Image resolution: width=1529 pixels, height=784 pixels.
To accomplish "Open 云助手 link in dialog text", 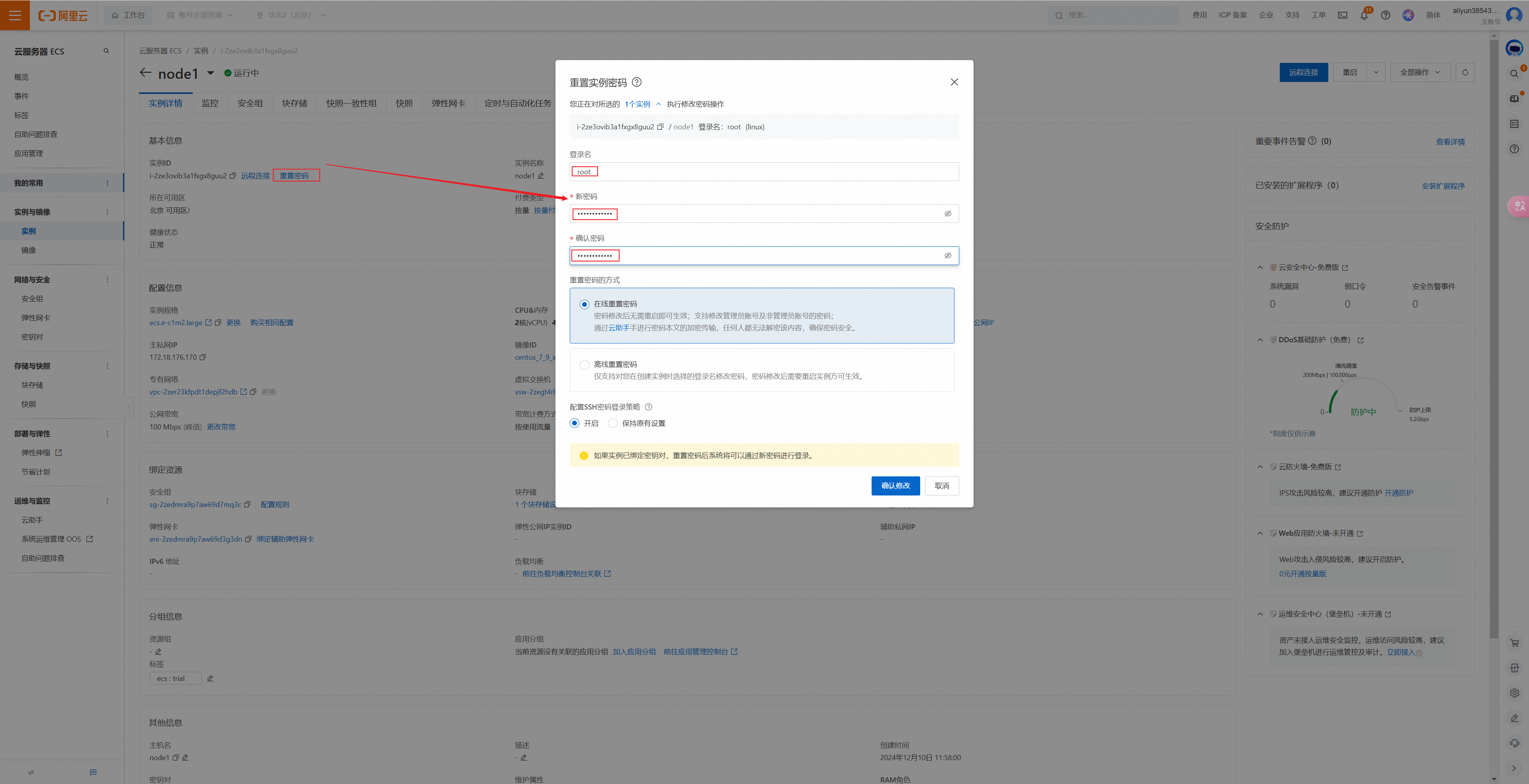I will coord(618,328).
